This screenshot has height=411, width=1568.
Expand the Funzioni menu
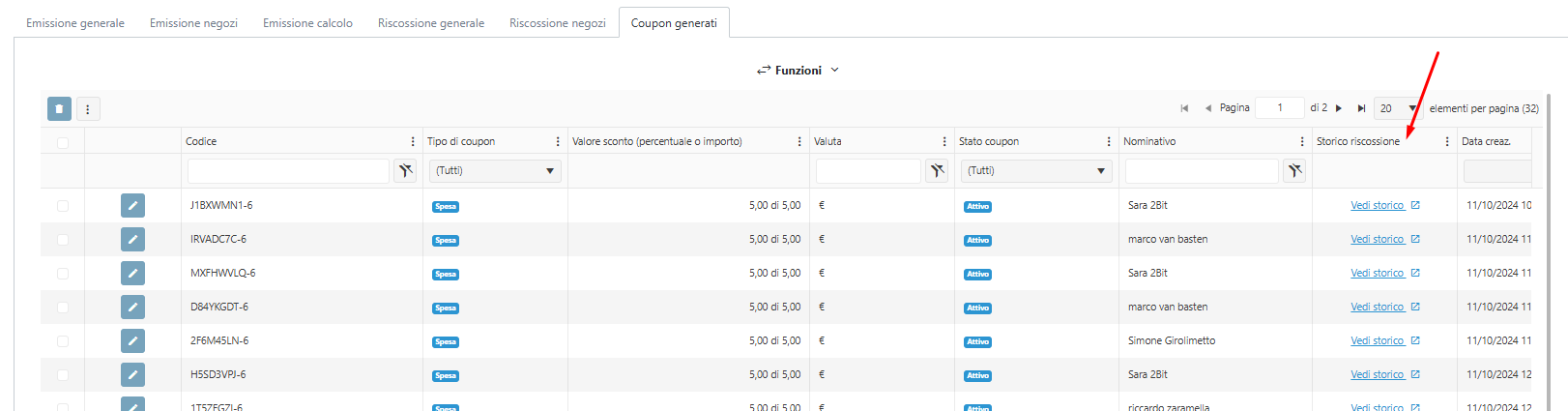pos(798,70)
